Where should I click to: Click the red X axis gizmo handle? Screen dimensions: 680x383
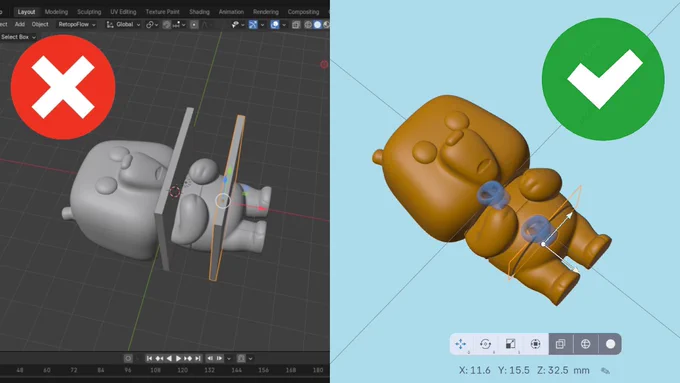(262, 209)
